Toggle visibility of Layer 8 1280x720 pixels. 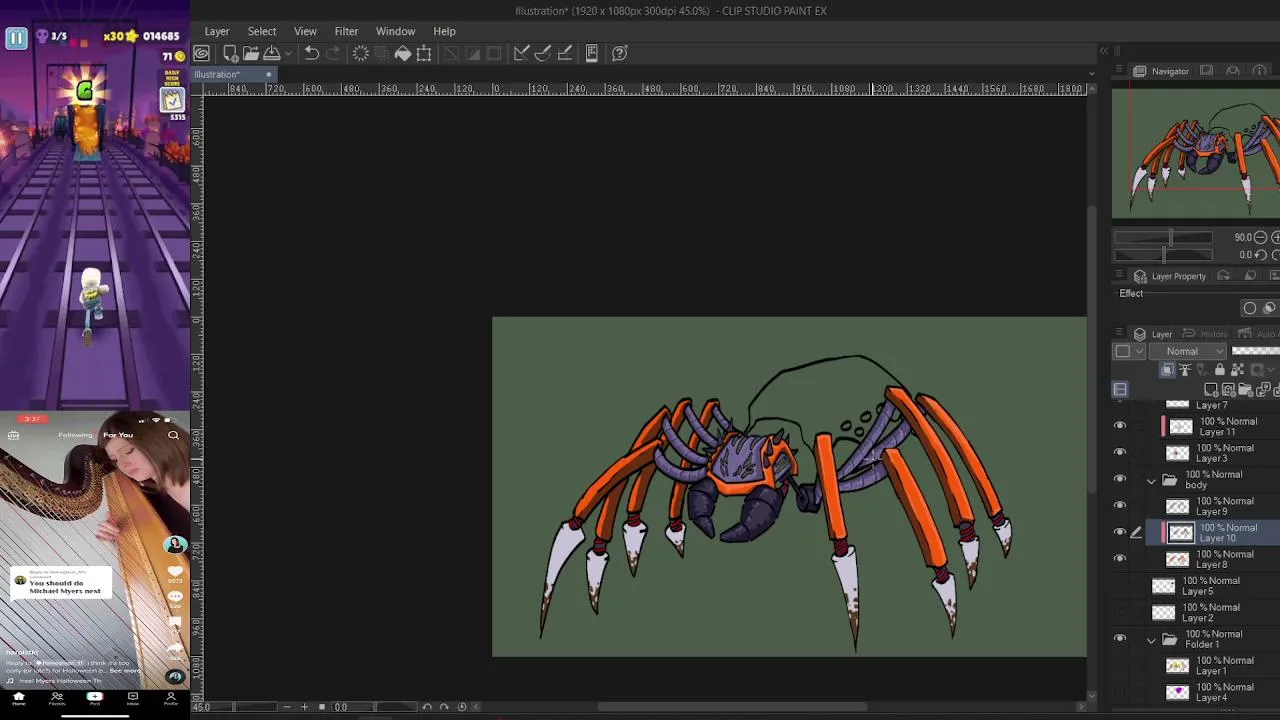click(1120, 558)
